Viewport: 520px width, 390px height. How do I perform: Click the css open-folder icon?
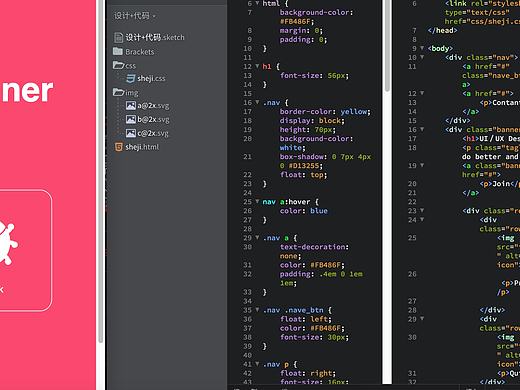click(118, 65)
